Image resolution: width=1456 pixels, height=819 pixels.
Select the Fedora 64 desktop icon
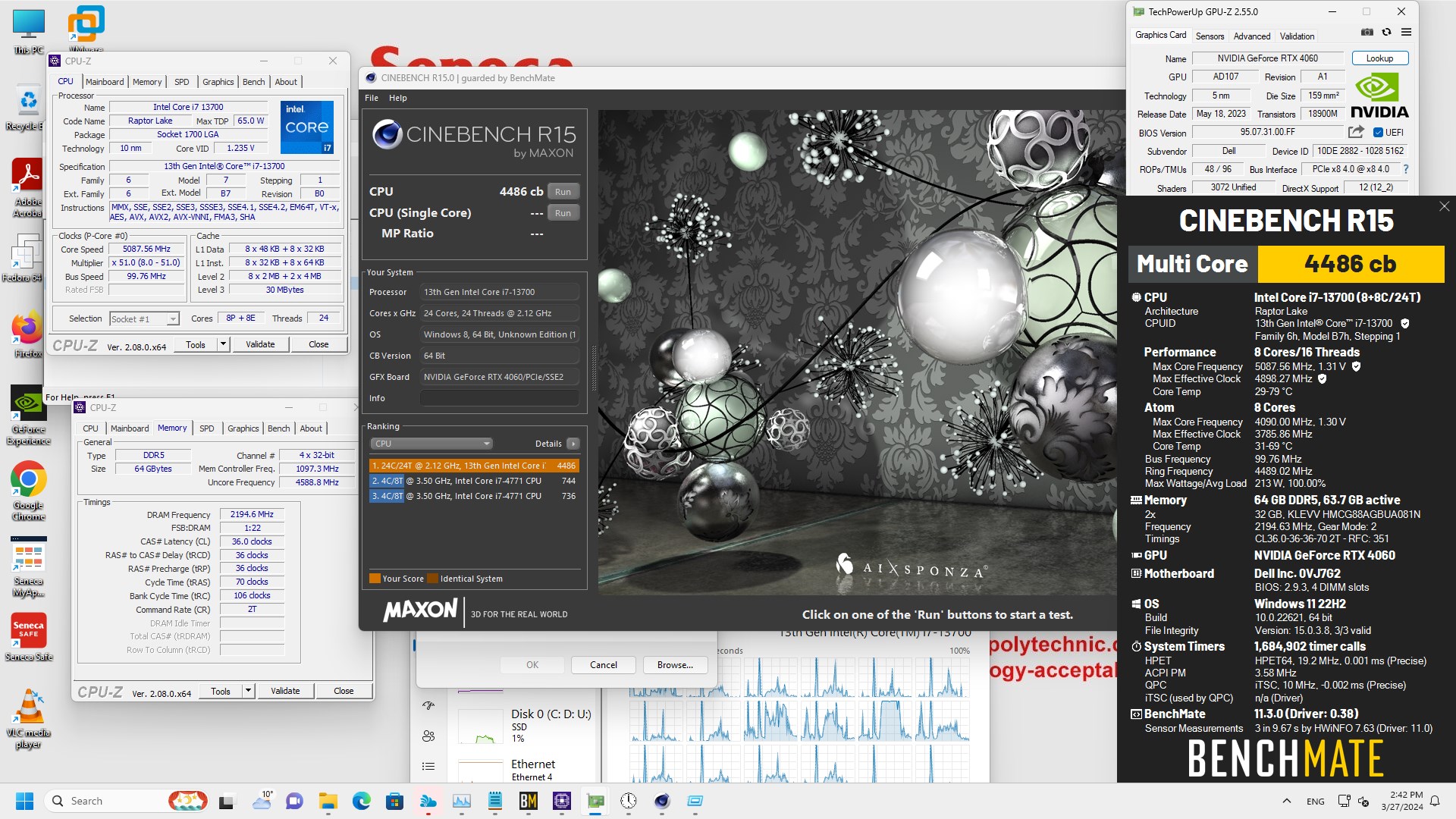pos(24,258)
